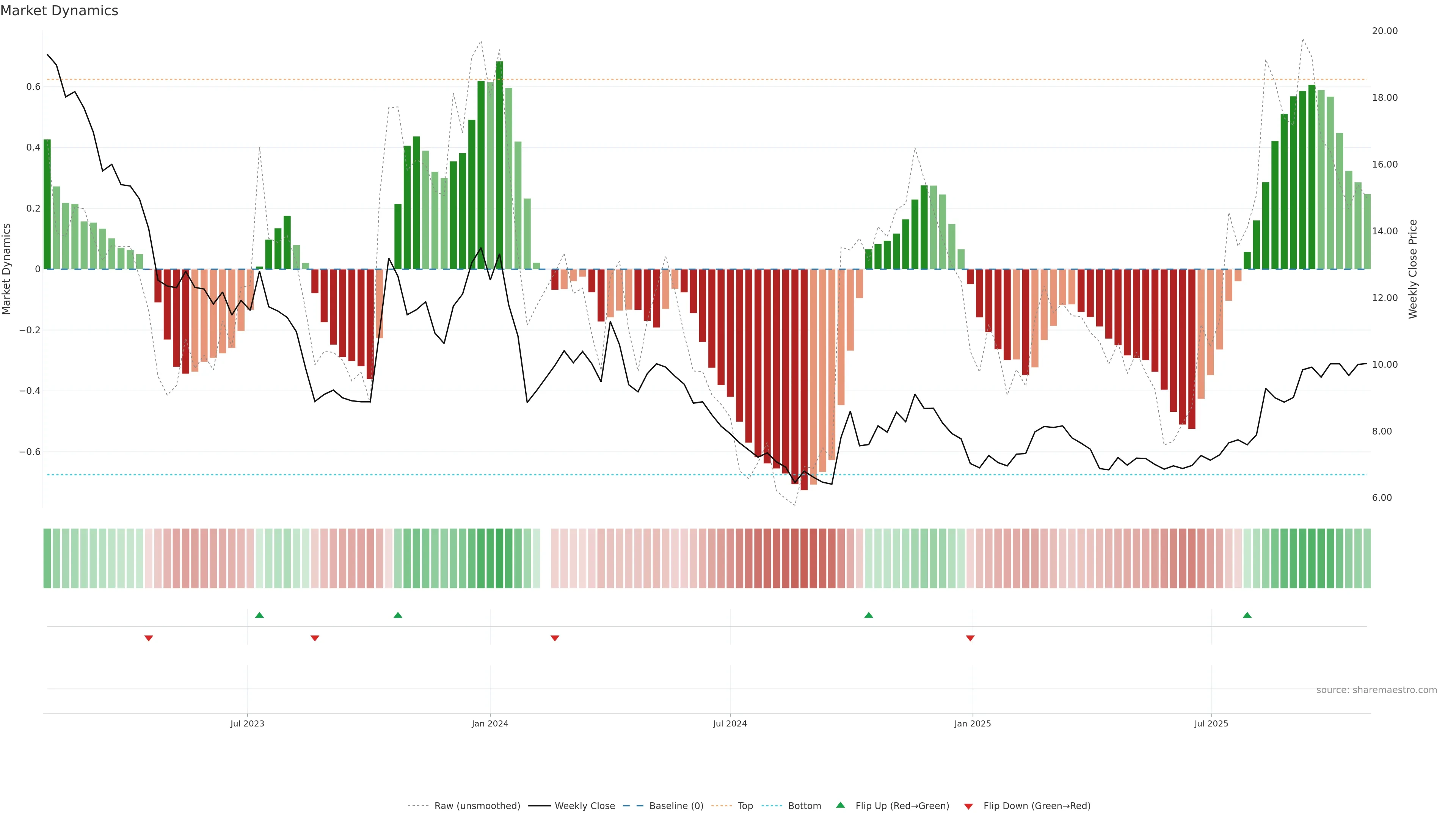Click the −0.6 tick on the left axis
Screen dimensions: 1456x819
click(30, 452)
